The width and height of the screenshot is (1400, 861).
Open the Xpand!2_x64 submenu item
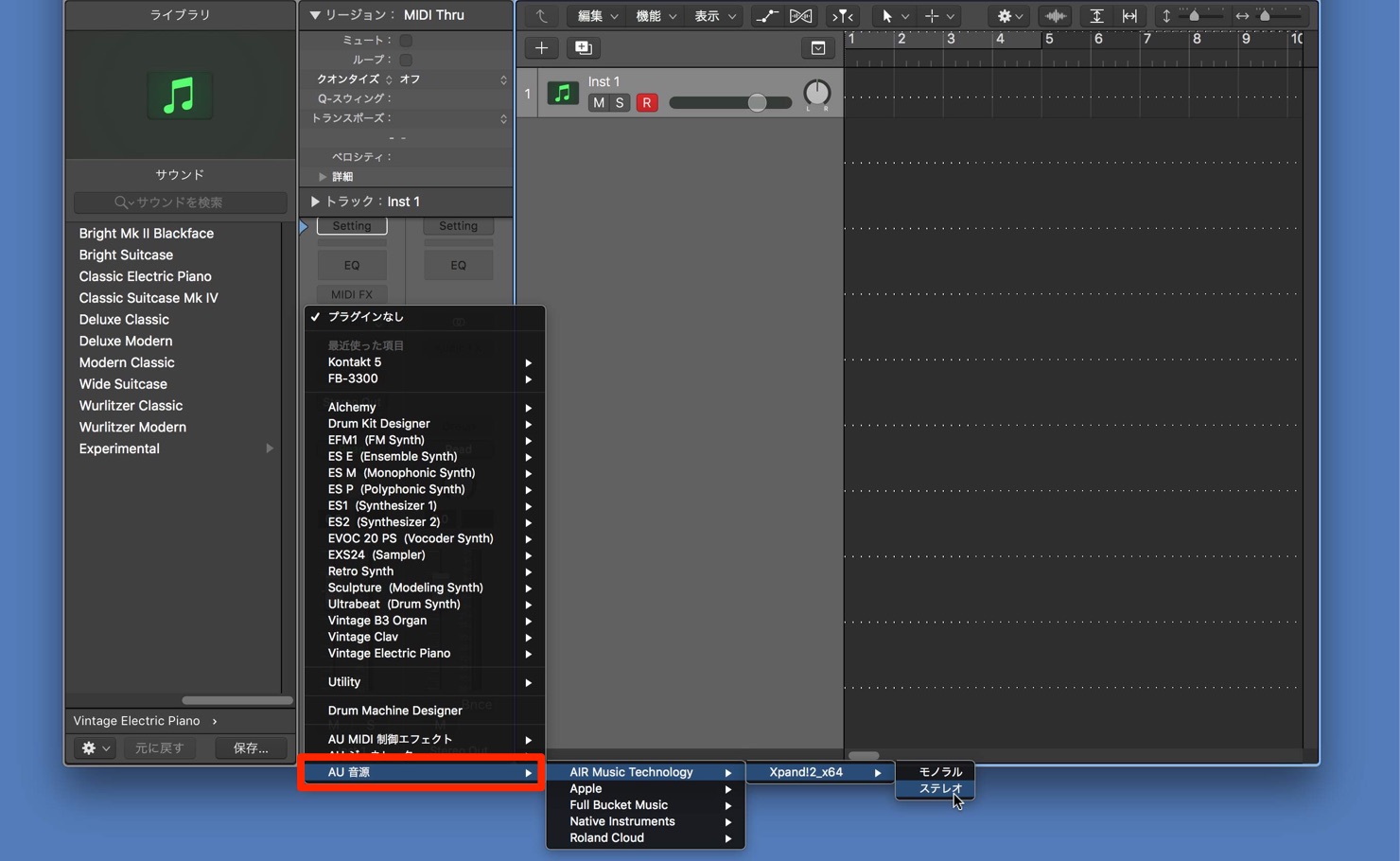pos(821,772)
